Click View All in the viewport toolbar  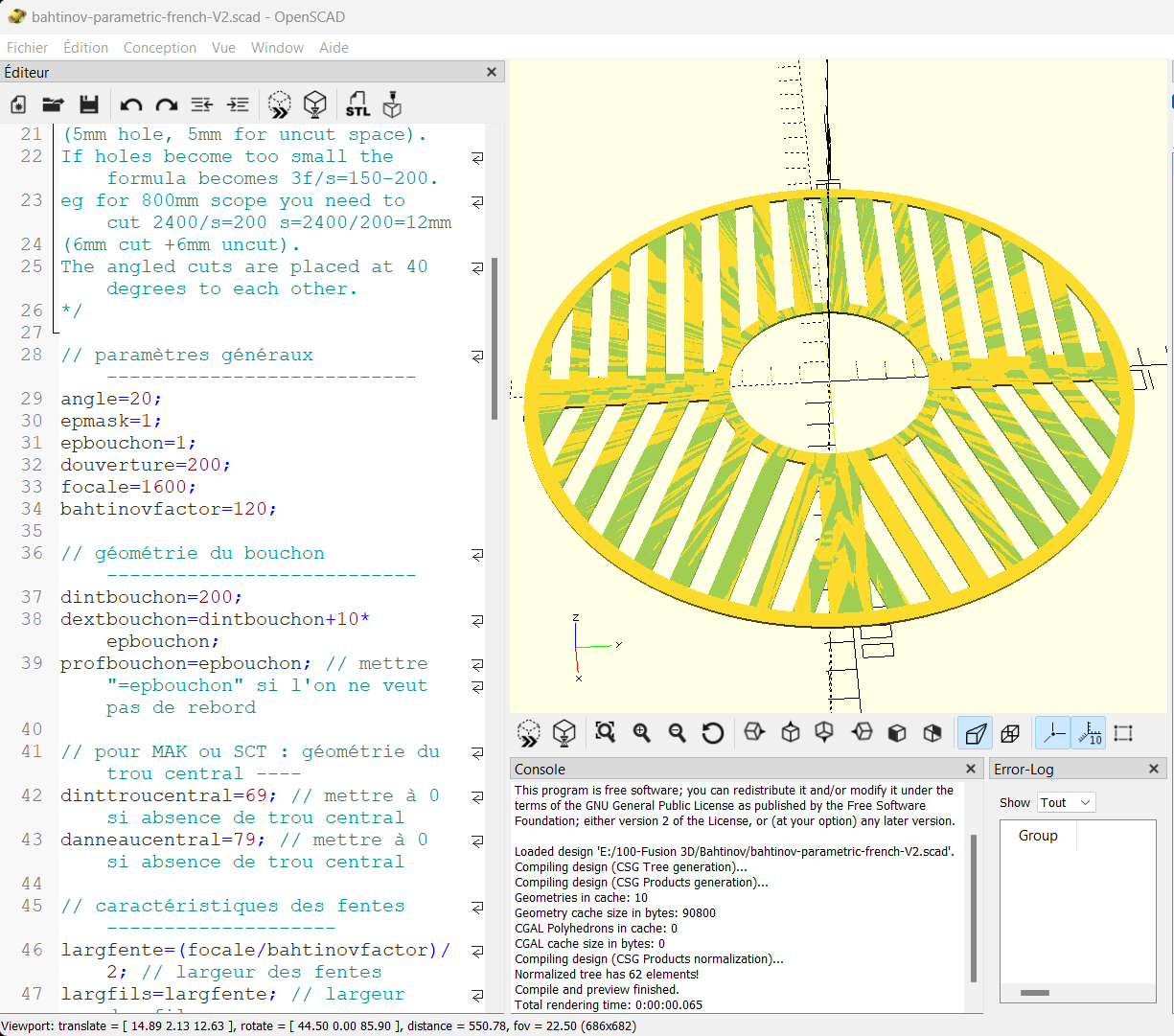pyautogui.click(x=605, y=733)
